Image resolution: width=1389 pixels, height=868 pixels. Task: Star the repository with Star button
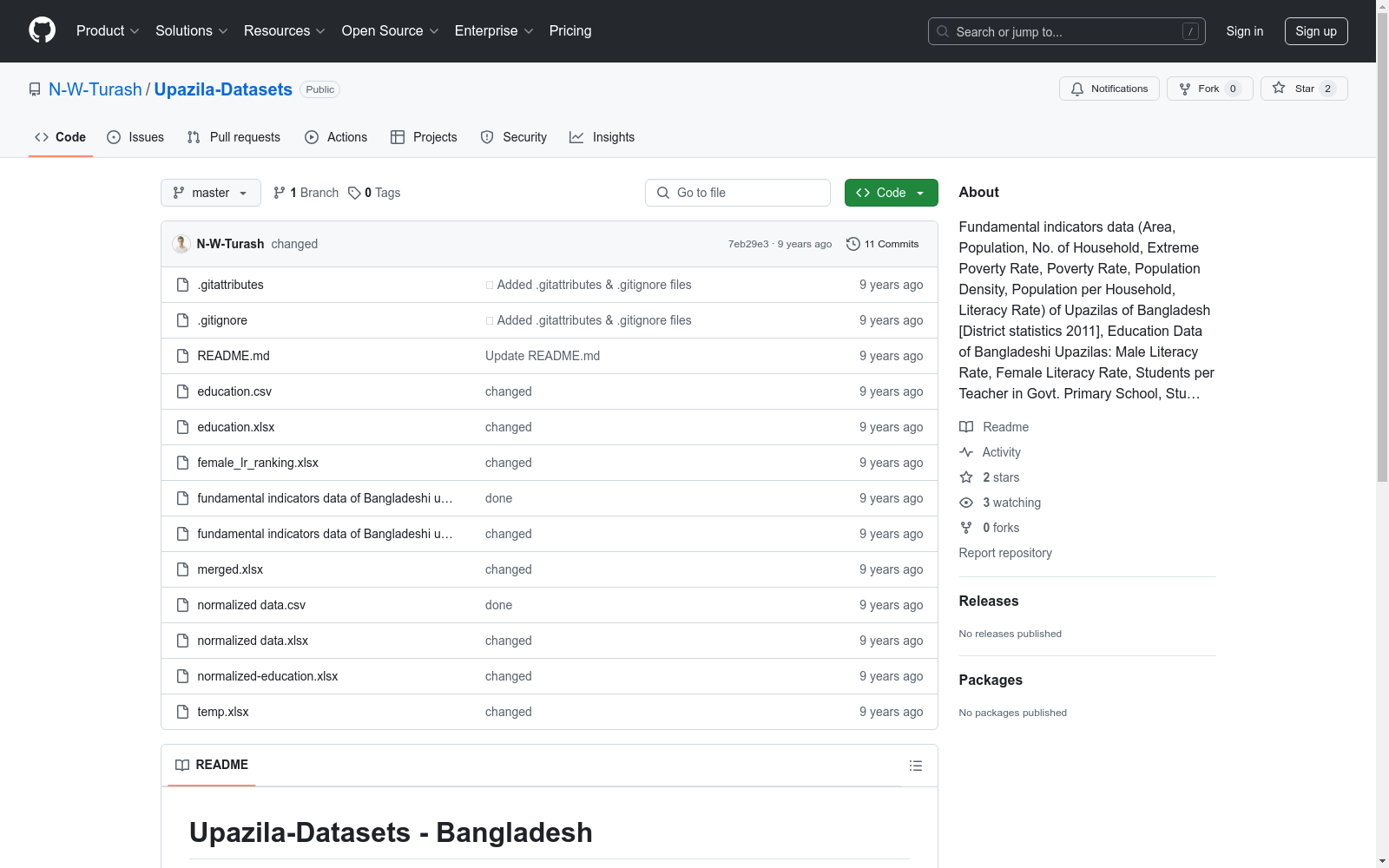[1304, 89]
